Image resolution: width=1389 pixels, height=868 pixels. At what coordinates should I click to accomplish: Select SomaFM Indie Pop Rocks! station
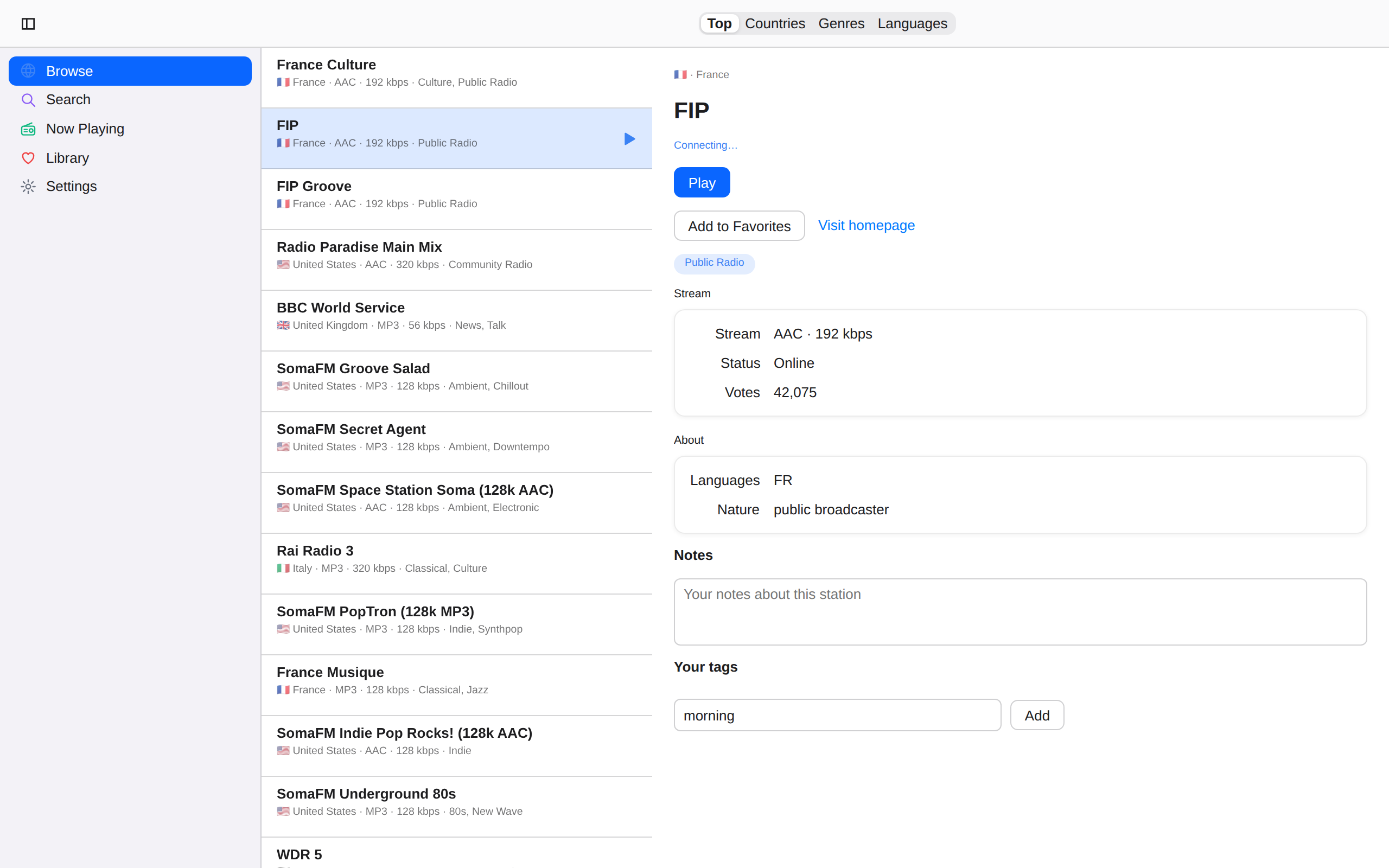click(x=457, y=746)
